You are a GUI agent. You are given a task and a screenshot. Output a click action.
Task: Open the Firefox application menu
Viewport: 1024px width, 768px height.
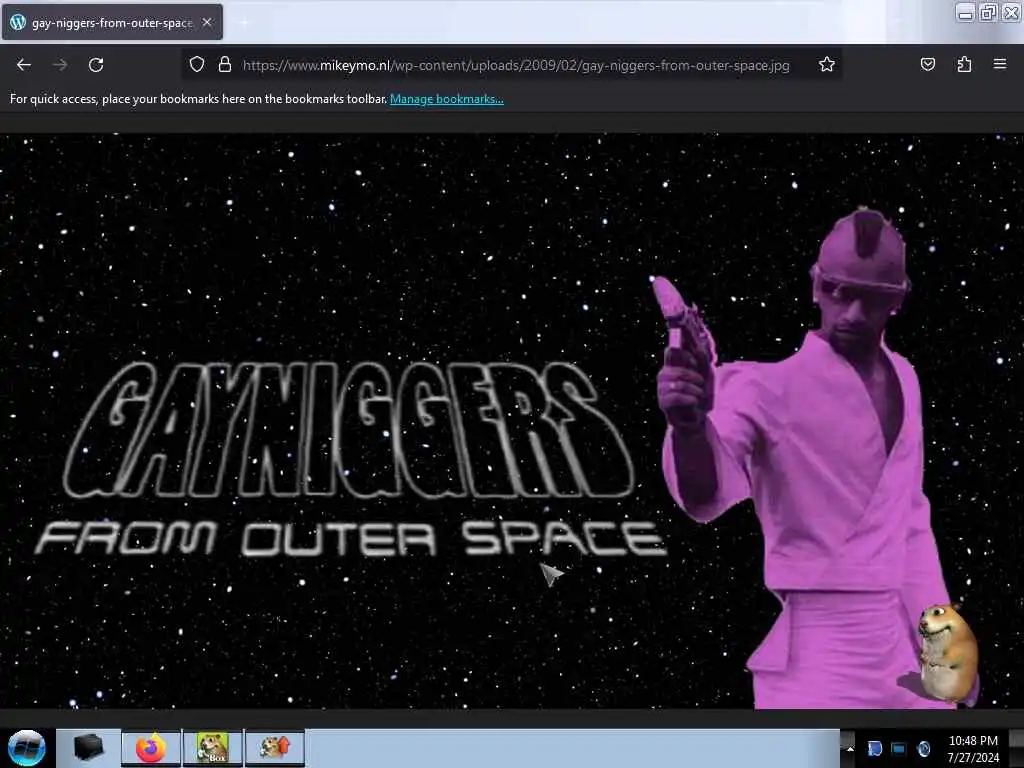[1000, 64]
